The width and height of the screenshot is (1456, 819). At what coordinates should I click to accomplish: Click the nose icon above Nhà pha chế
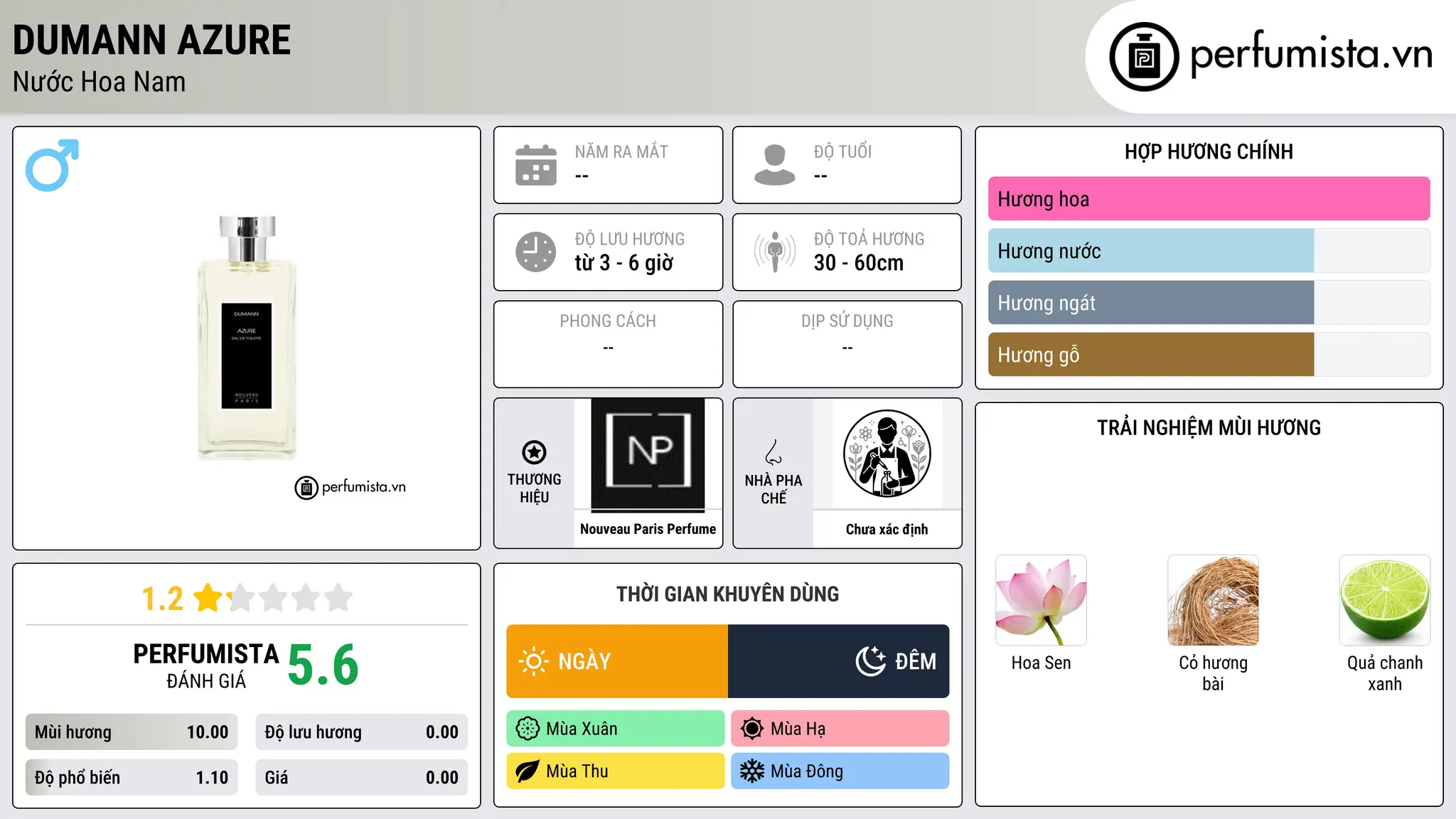tap(773, 451)
